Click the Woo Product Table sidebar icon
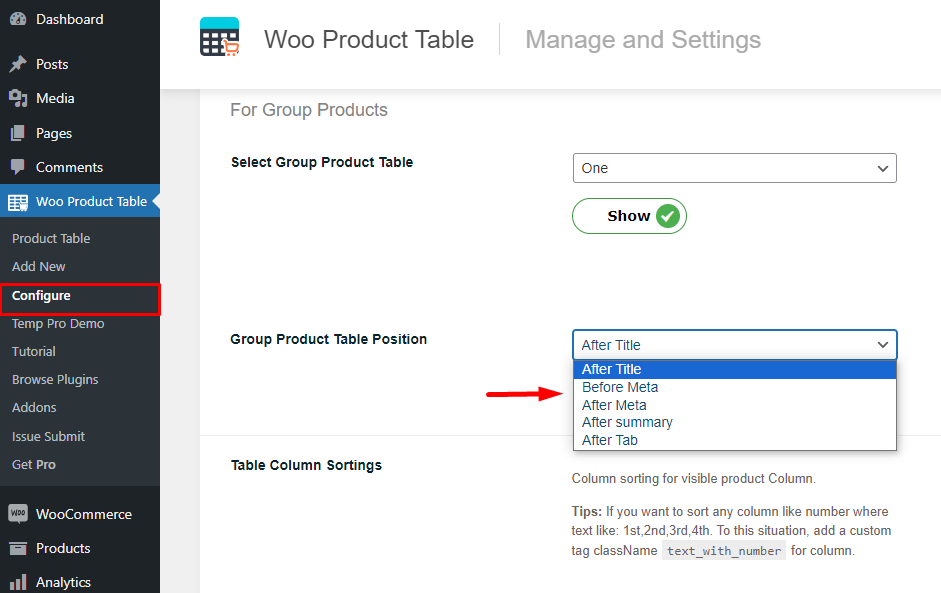 coord(18,203)
